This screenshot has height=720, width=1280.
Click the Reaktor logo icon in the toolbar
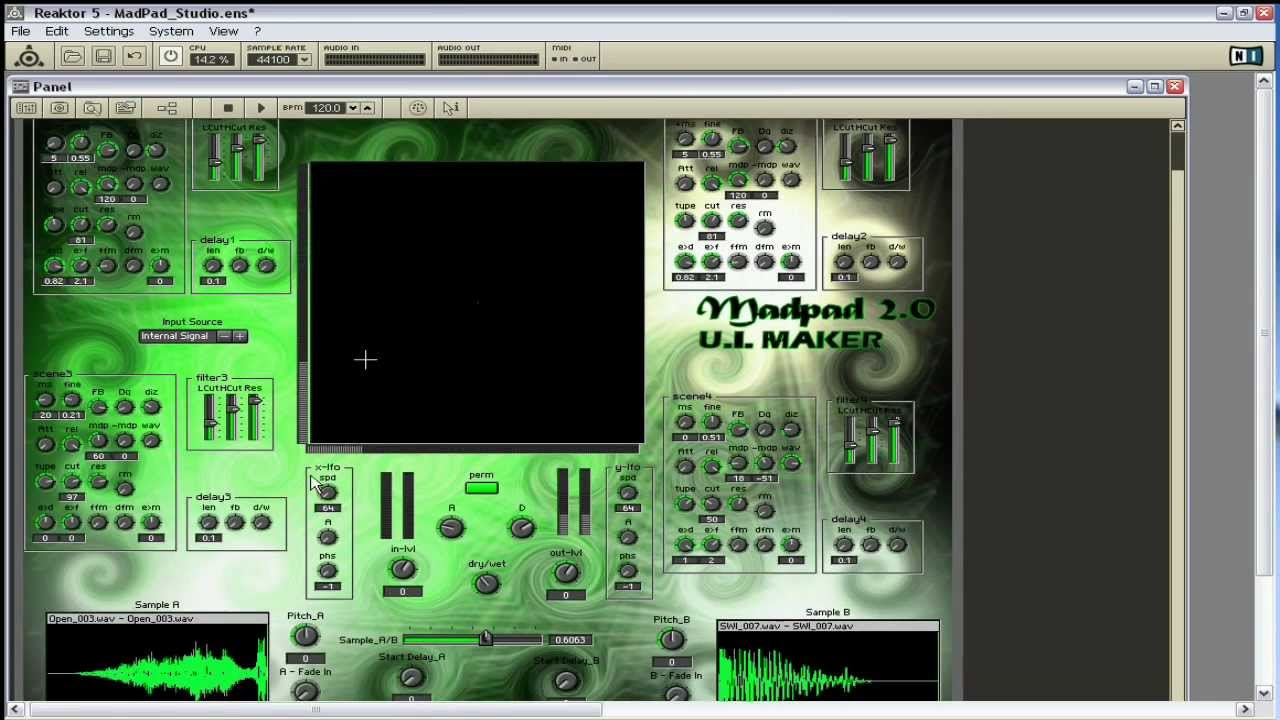[x=28, y=57]
